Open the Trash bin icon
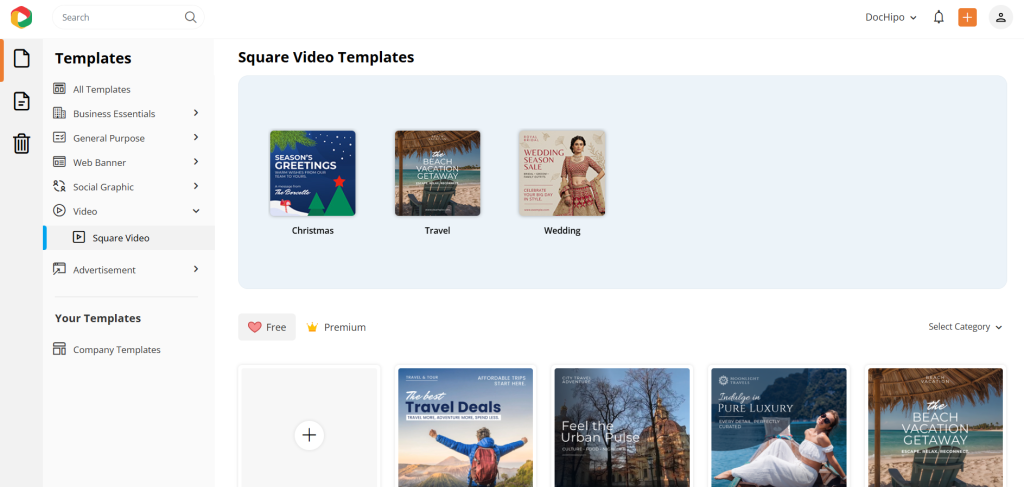 coord(22,143)
